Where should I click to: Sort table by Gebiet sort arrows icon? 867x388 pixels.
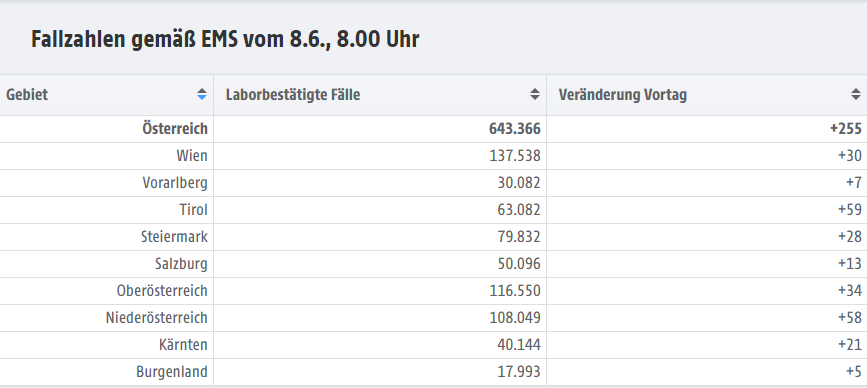202,95
